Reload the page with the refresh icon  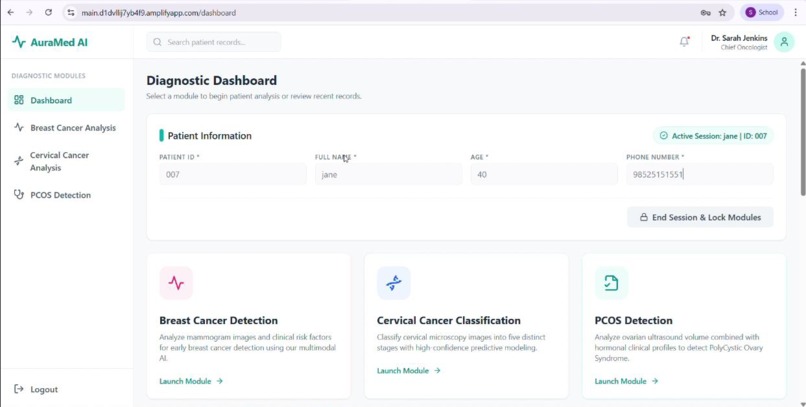48,12
